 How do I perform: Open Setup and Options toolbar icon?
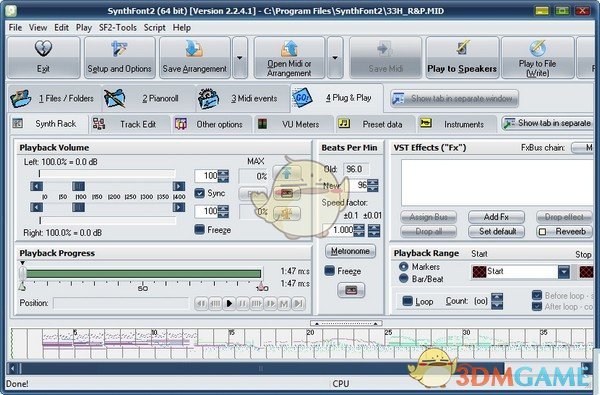119,49
